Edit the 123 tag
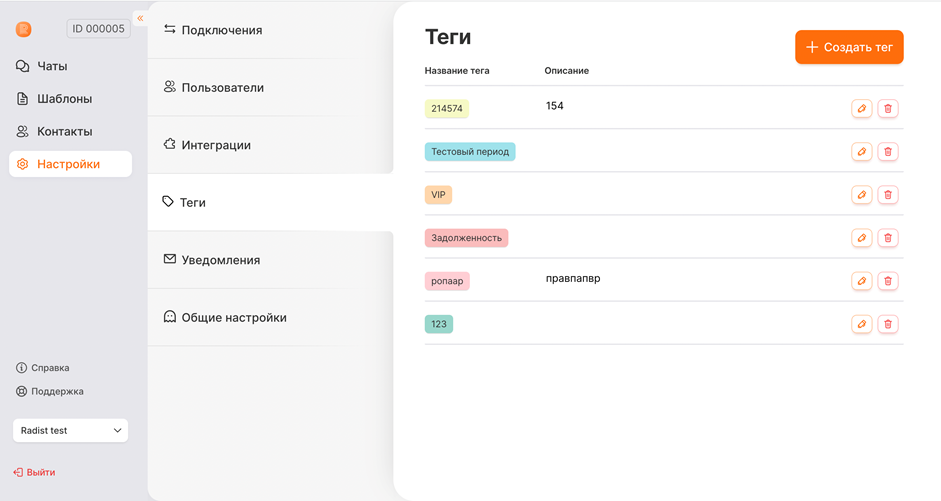Viewport: 941px width, 501px height. 861,324
